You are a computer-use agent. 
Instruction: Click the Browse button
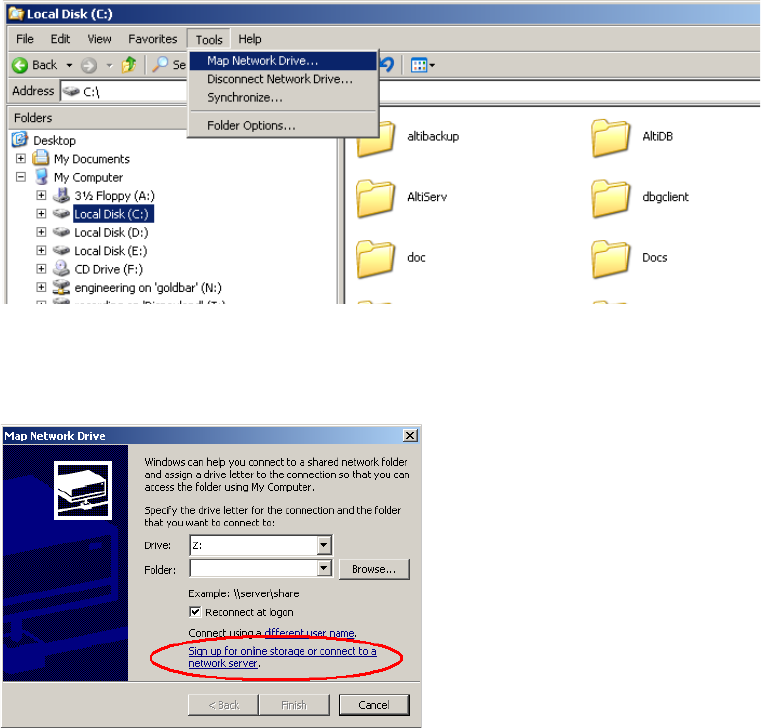click(374, 569)
